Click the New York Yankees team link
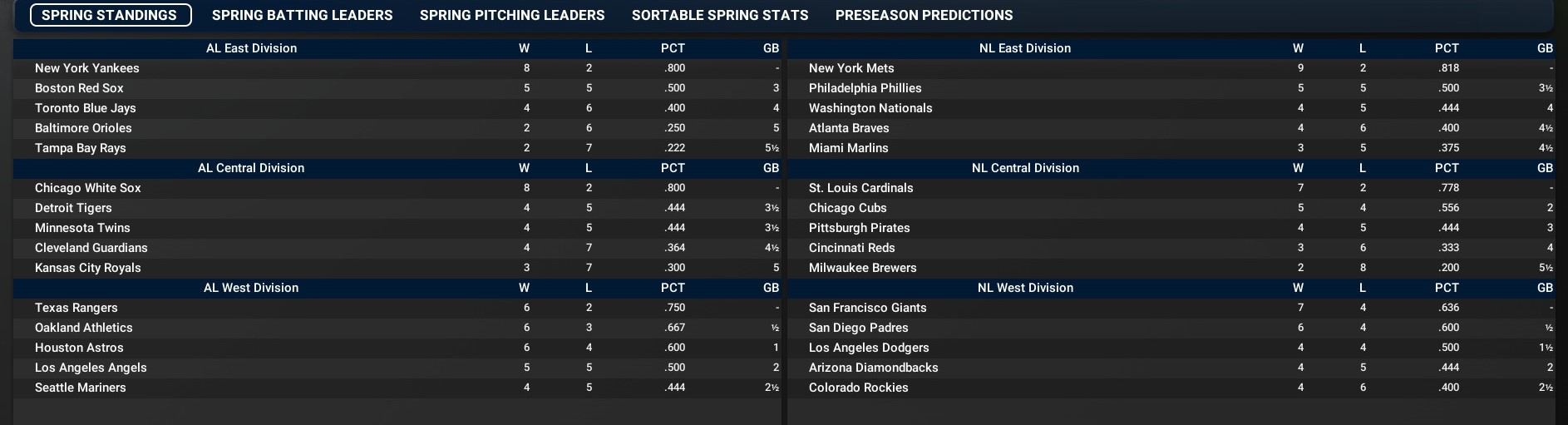This screenshot has height=425, width=1568. (x=87, y=68)
